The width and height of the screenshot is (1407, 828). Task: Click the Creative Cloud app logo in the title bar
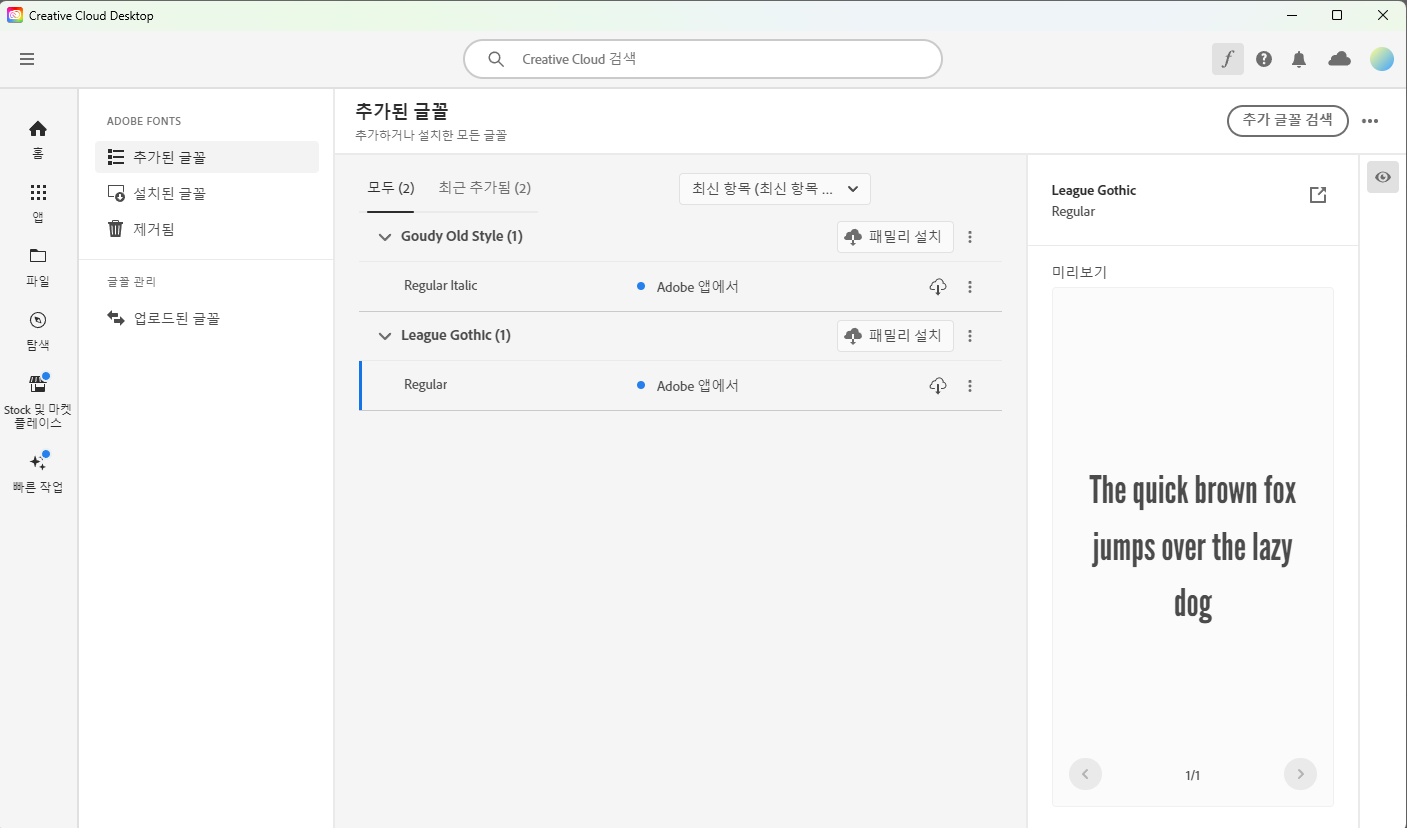15,15
